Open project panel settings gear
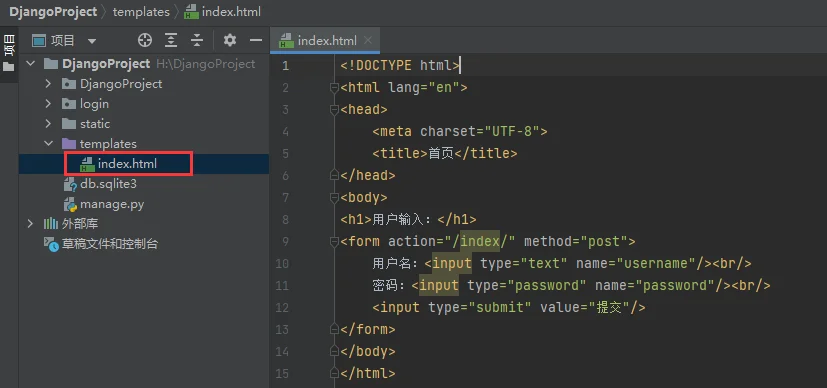The height and width of the screenshot is (388, 827). point(229,40)
